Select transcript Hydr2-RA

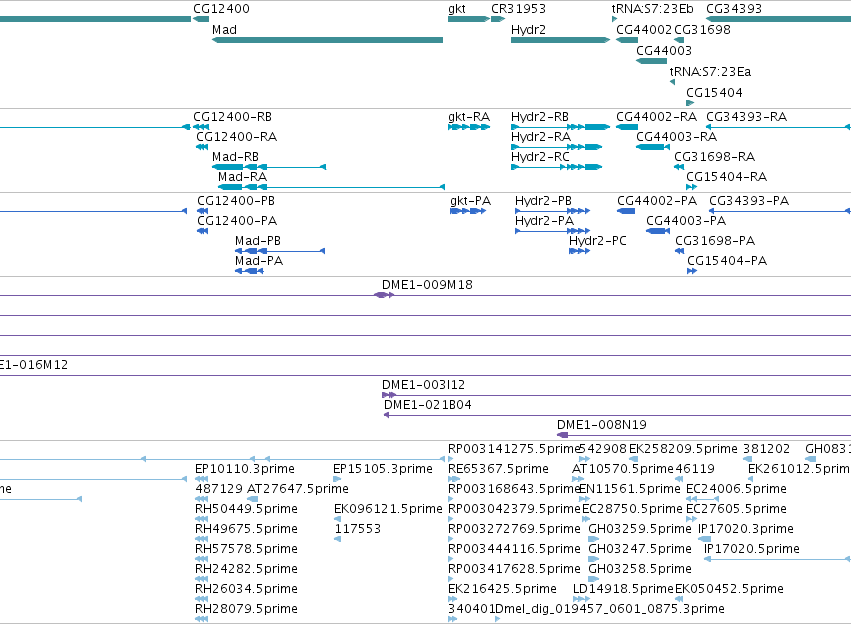(541, 137)
